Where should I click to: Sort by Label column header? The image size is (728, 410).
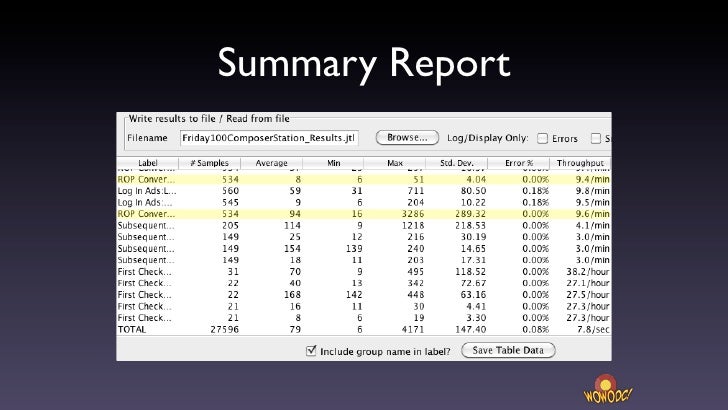148,163
